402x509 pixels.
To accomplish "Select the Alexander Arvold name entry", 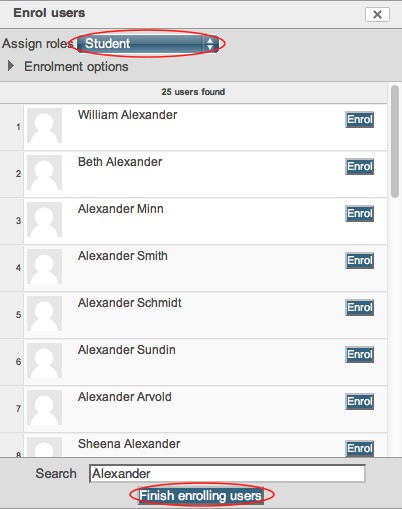I will point(125,397).
